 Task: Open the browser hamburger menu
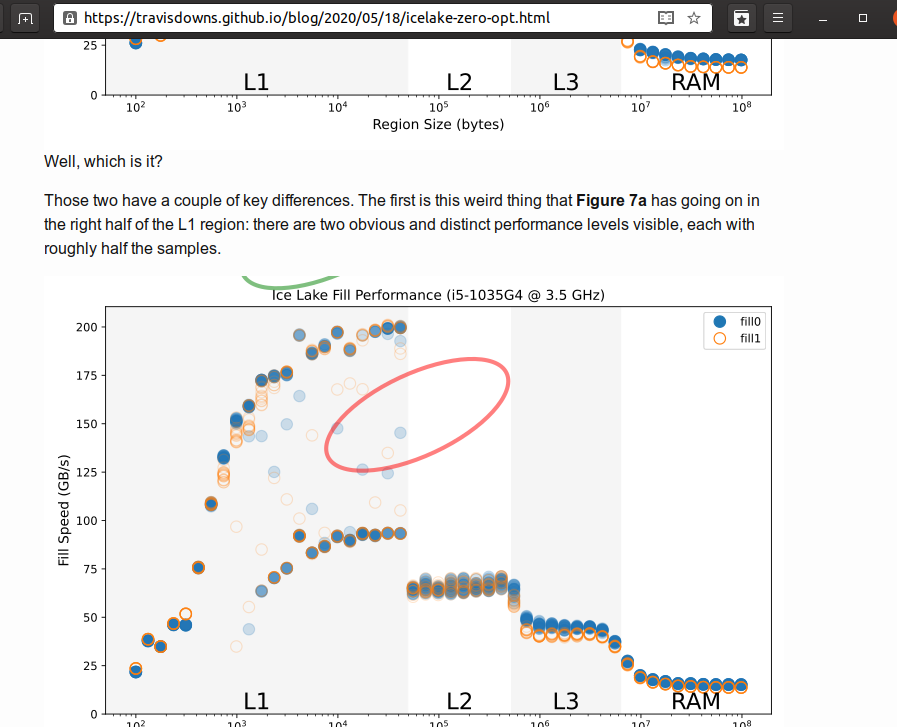[x=778, y=18]
